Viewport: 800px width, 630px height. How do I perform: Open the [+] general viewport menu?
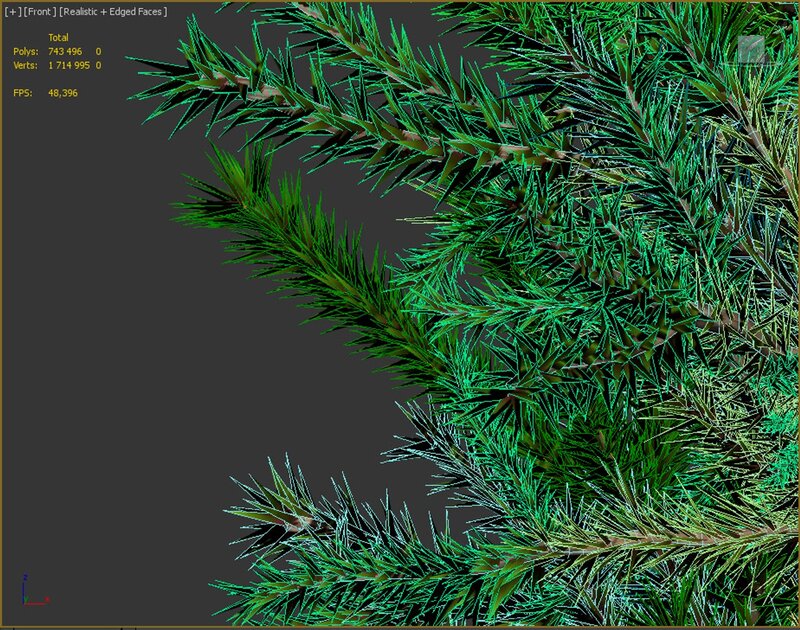click(13, 11)
